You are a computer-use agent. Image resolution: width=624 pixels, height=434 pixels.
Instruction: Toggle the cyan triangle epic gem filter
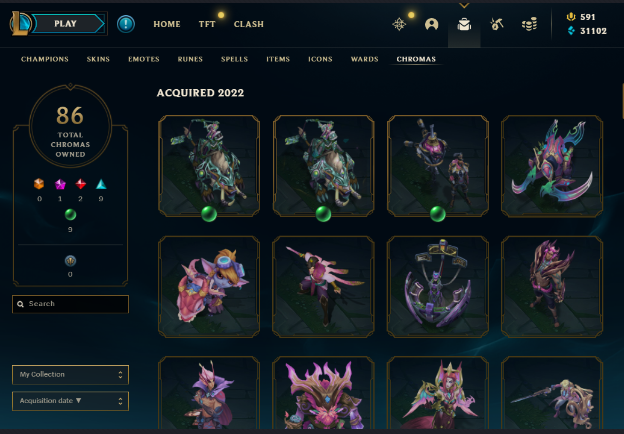101,184
